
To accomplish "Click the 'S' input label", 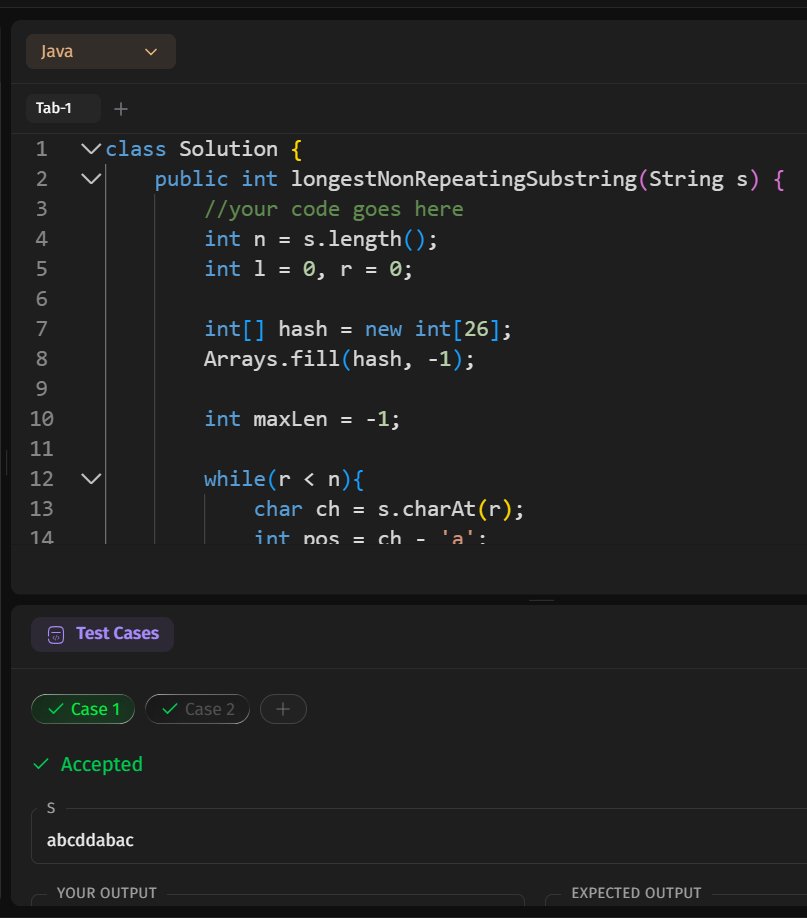I will 51,808.
